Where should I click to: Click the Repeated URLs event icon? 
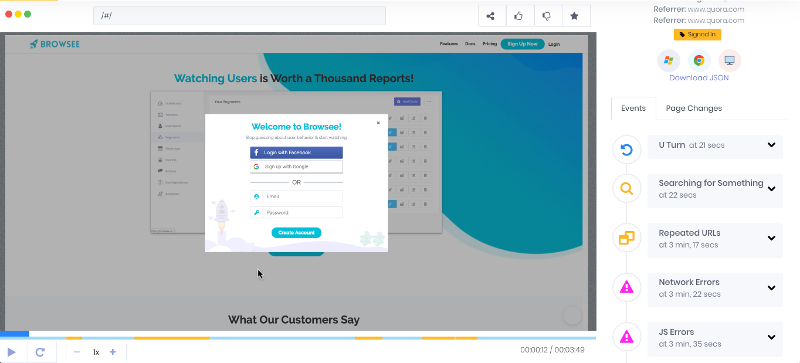coord(627,238)
